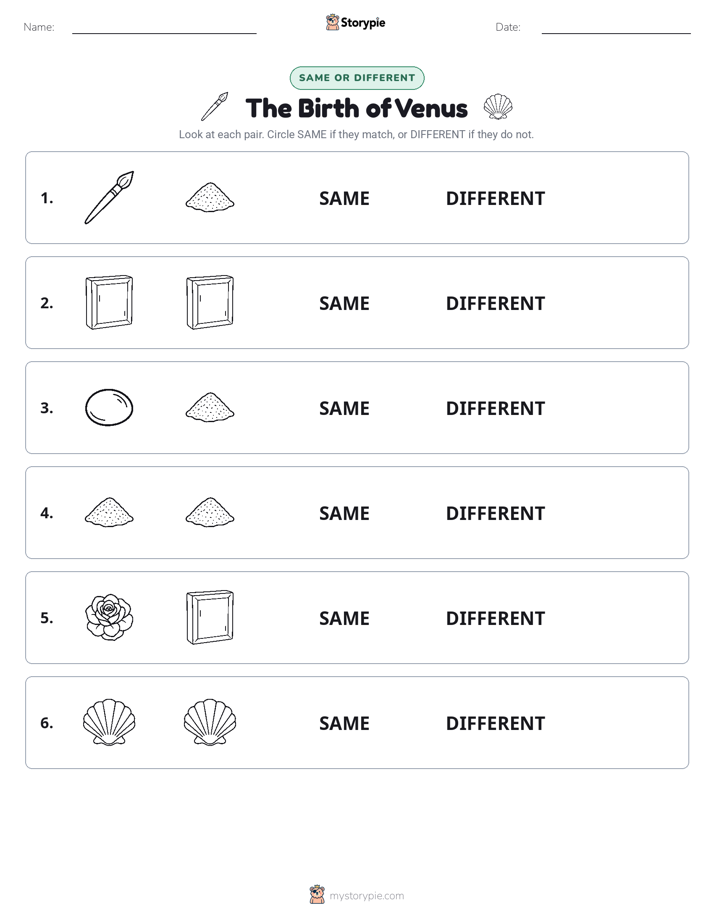The width and height of the screenshot is (714, 924).
Task: Choose SAME for row 4
Action: click(344, 513)
